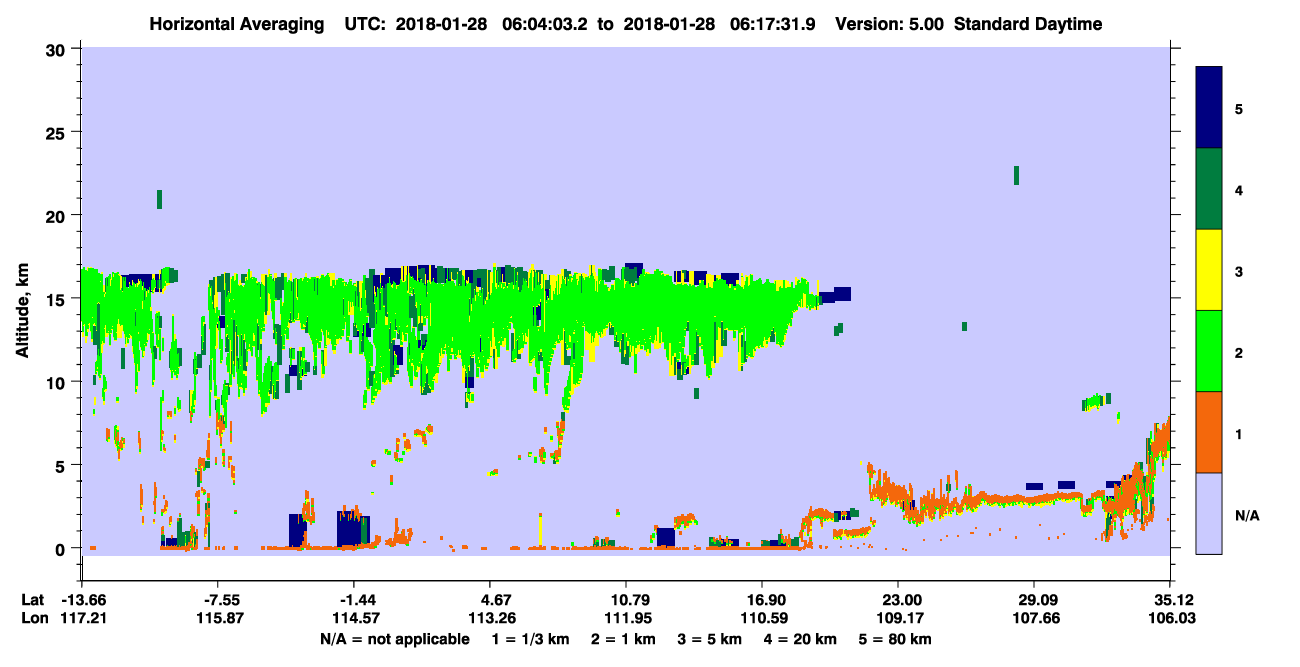Click the longitude value '111.95'

(x=626, y=618)
